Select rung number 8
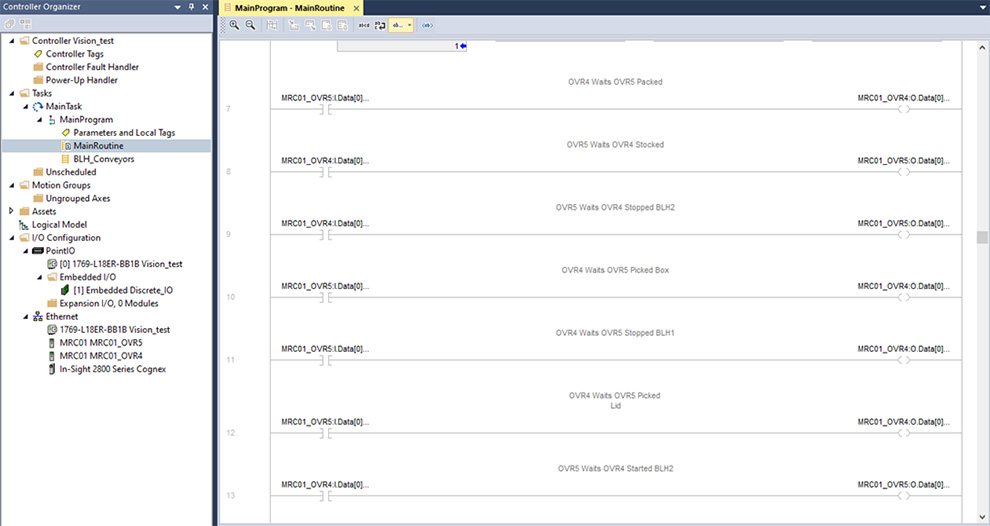990x526 pixels. tap(229, 172)
